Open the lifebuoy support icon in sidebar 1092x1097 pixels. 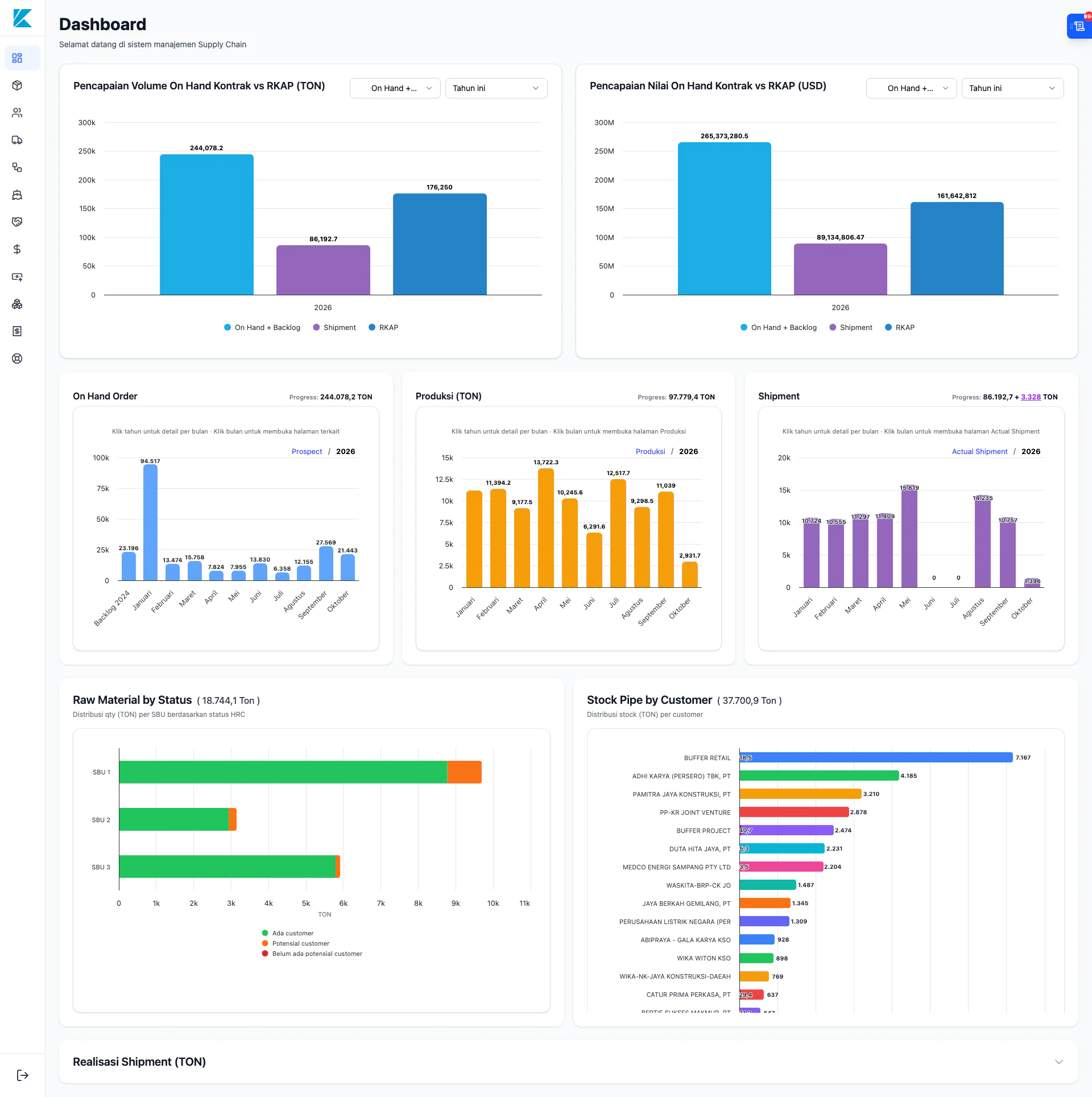[x=17, y=358]
